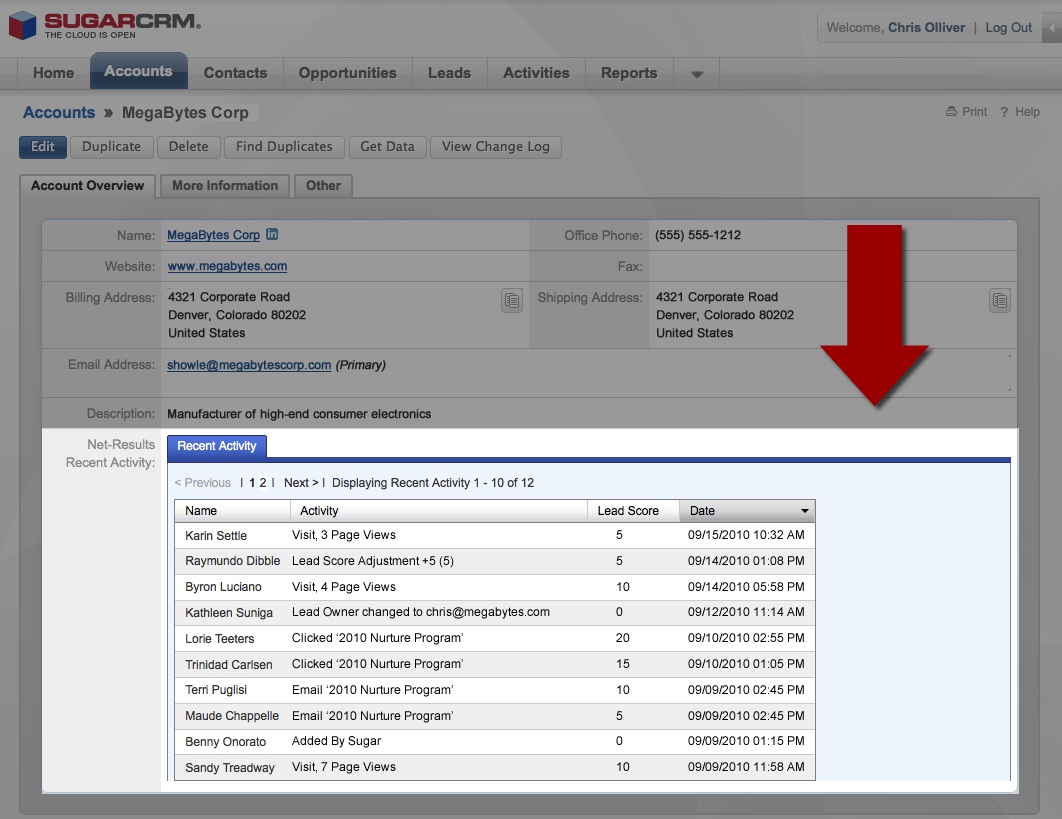Open the View Change Log button
Screen dimensions: 1062x819
click(x=495, y=147)
